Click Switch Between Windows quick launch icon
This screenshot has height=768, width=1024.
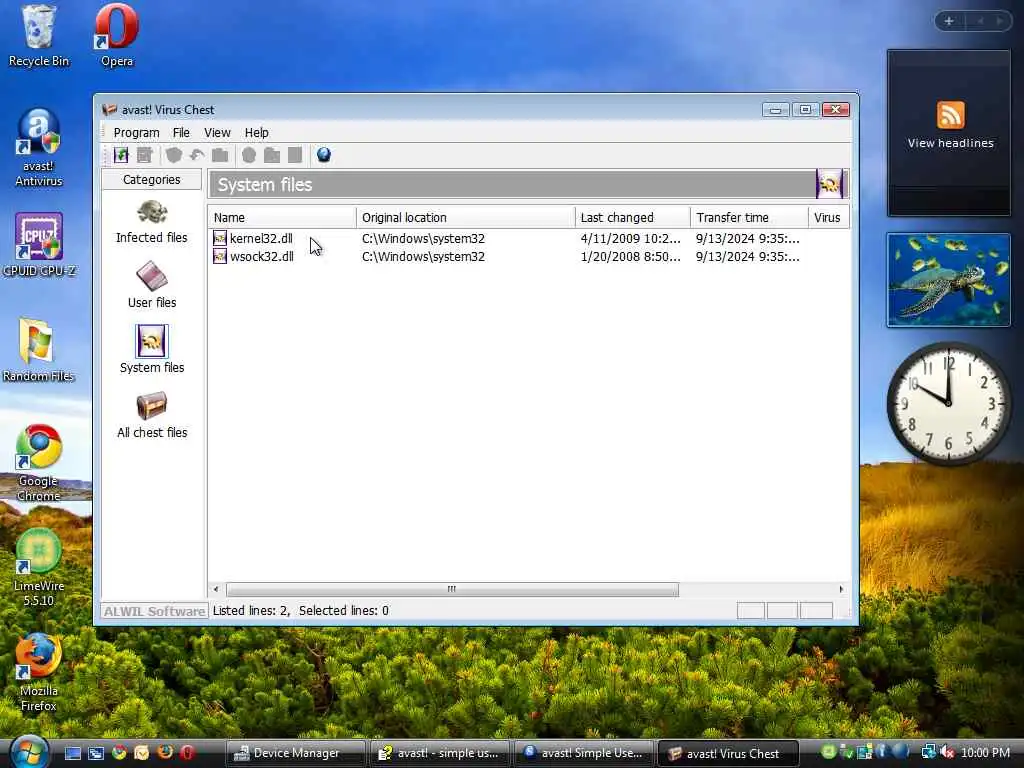pos(96,753)
